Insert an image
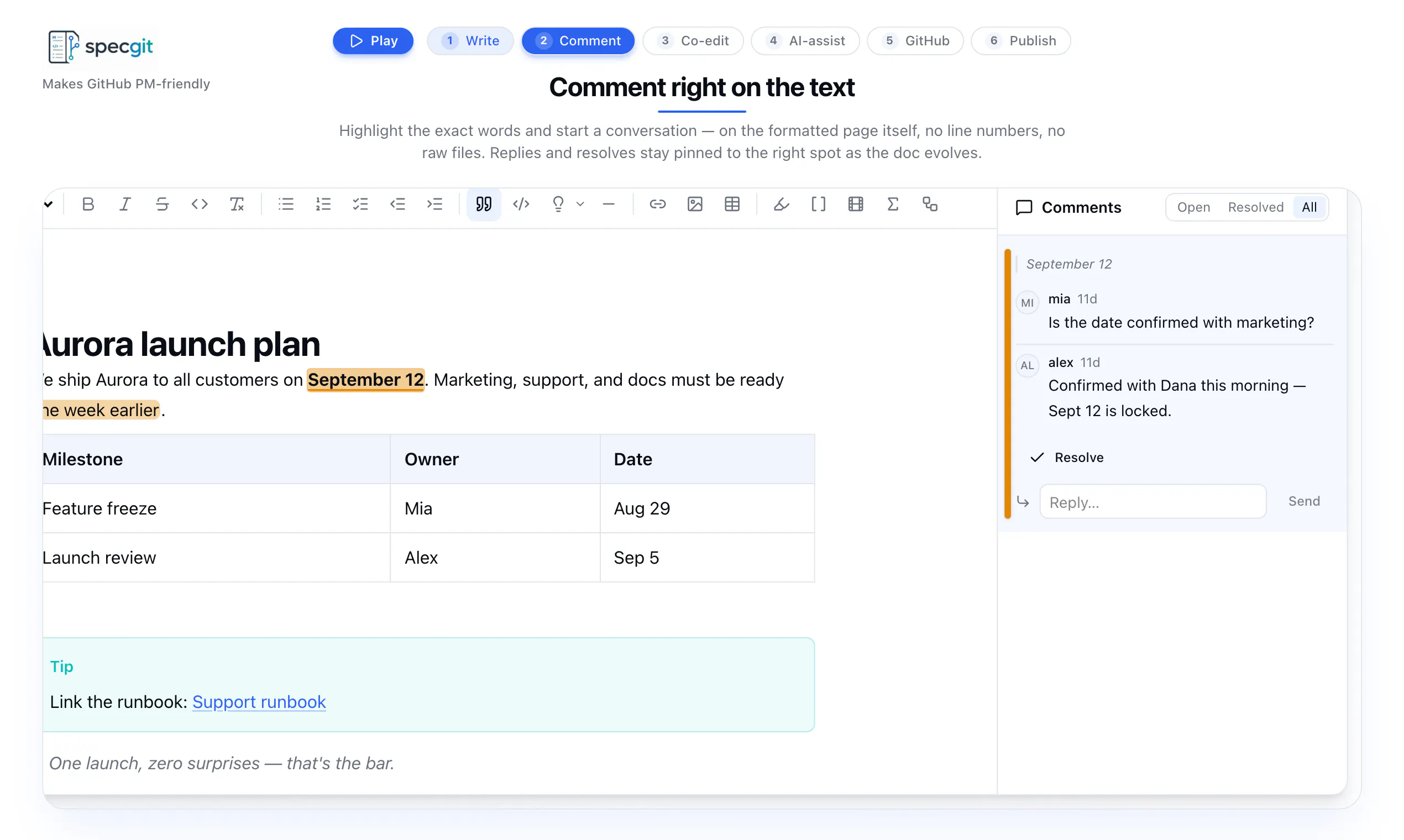The height and width of the screenshot is (840, 1404). click(x=695, y=204)
